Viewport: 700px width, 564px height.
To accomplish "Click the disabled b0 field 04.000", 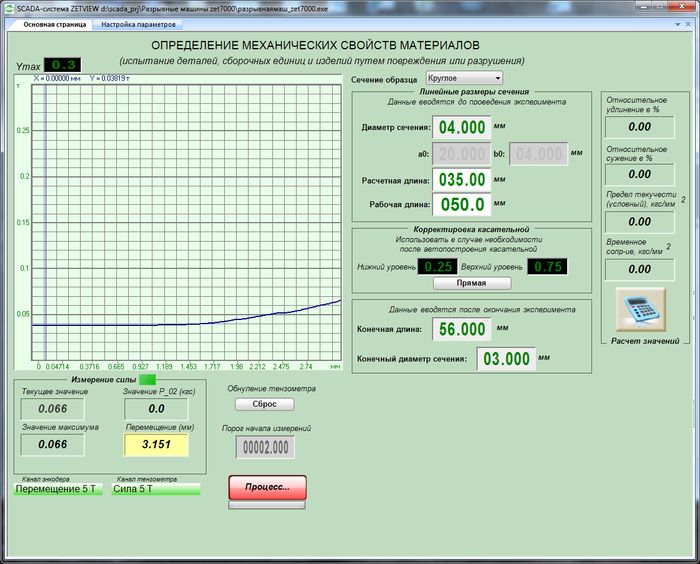I will pyautogui.click(x=539, y=154).
